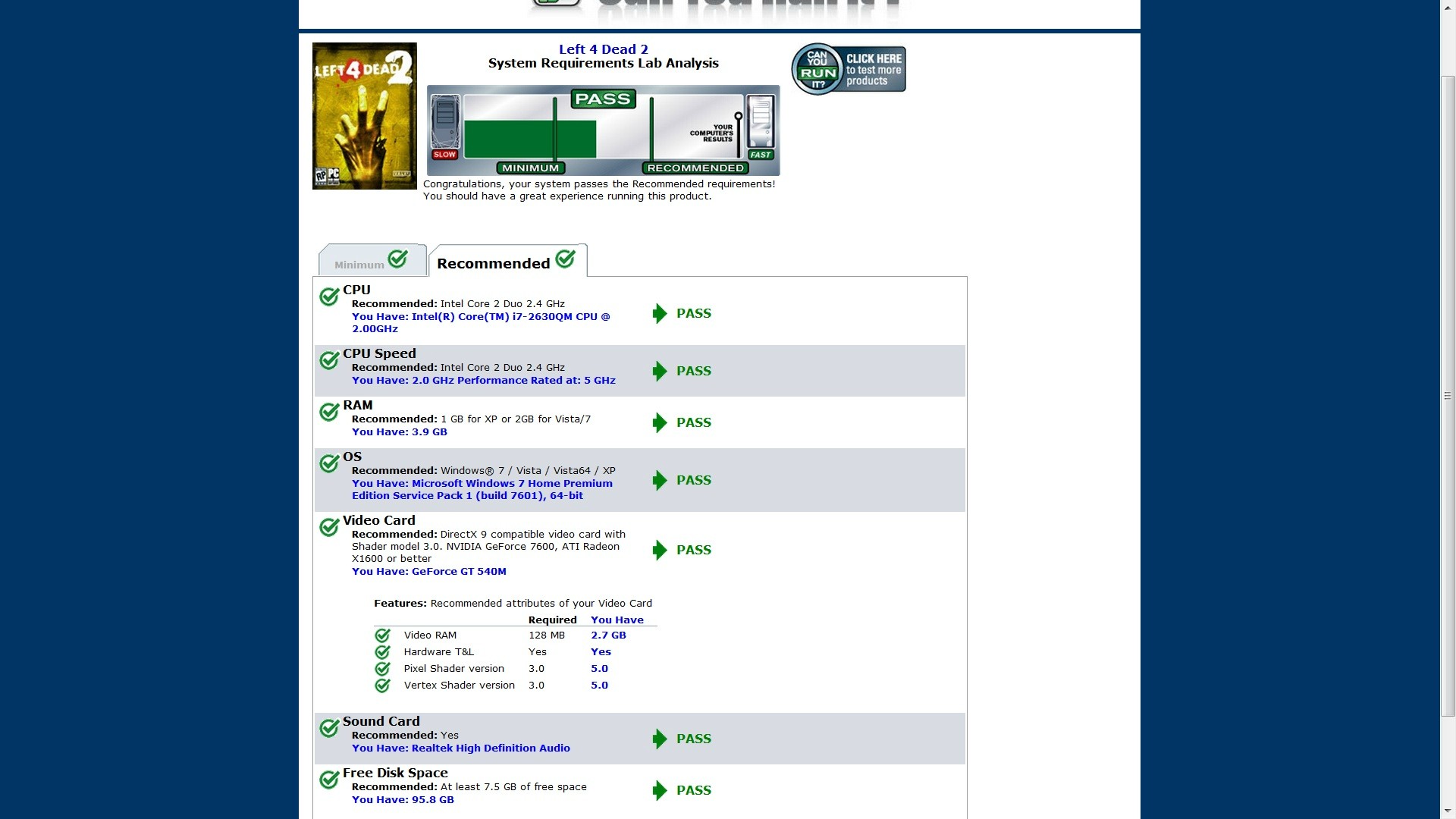
Task: Click the 'You Have' column header in features table
Action: pos(617,620)
